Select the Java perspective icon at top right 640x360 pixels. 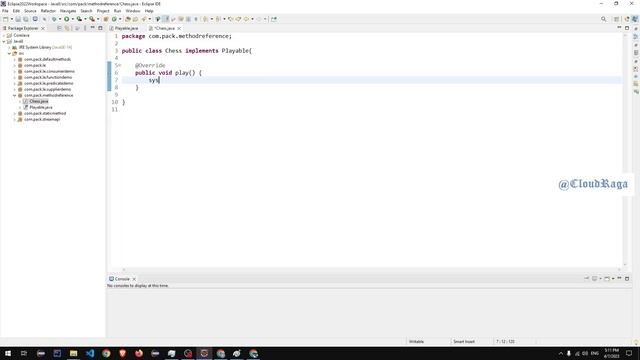click(635, 19)
